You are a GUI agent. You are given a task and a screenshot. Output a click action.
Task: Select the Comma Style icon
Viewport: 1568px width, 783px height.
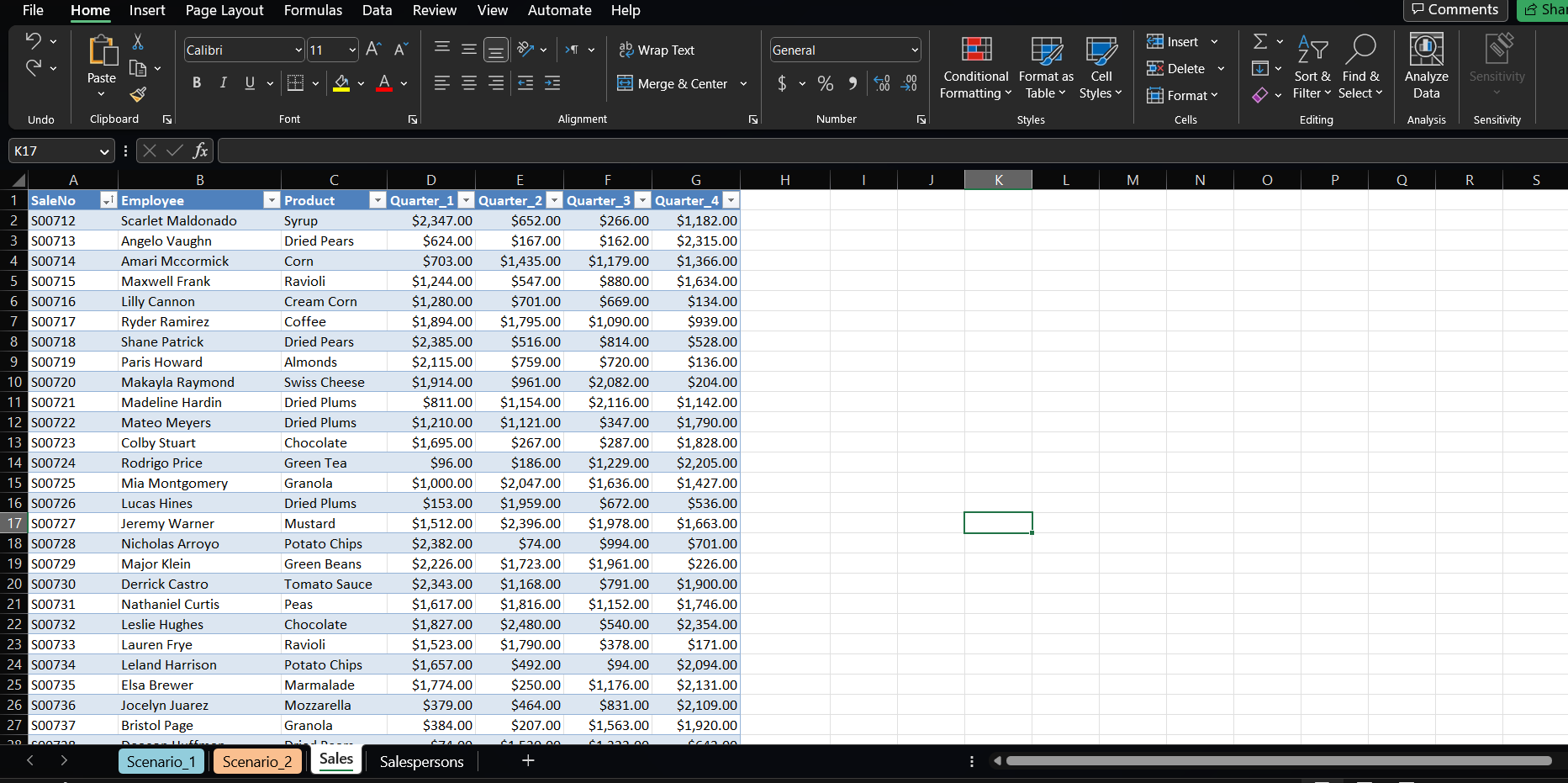tap(852, 83)
